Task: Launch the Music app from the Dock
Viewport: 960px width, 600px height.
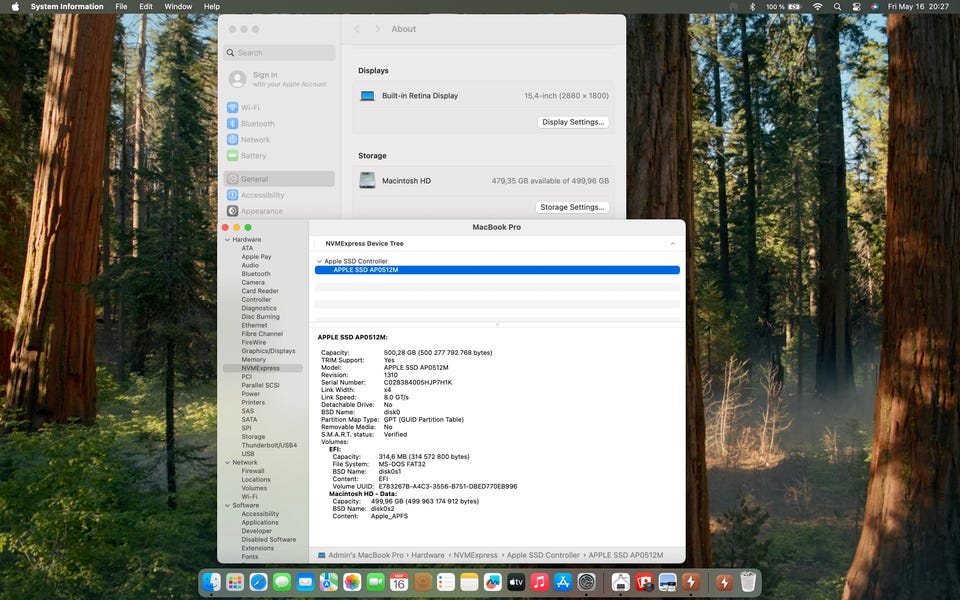Action: (539, 582)
